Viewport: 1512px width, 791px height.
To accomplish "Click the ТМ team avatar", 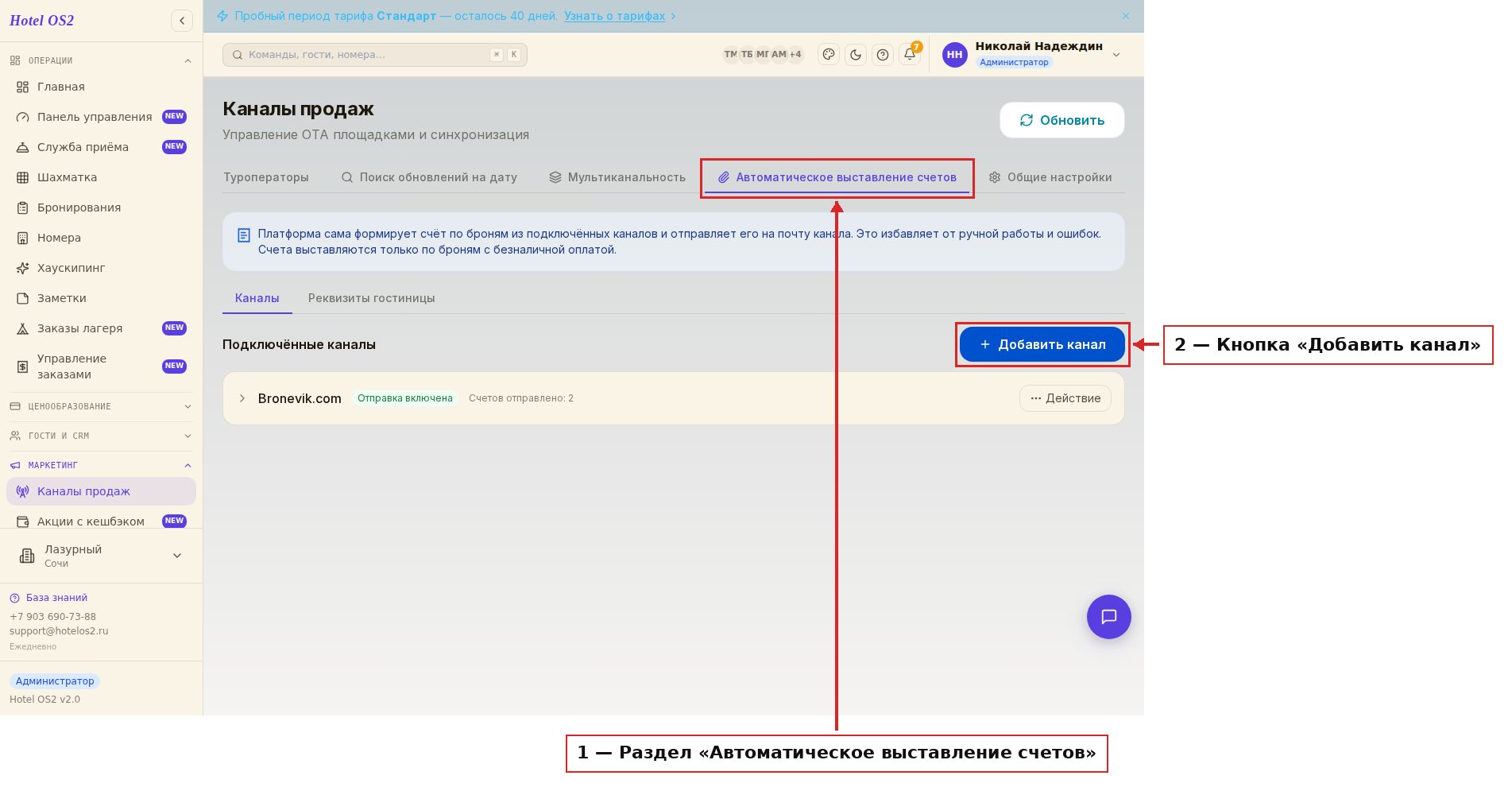I will pos(730,55).
